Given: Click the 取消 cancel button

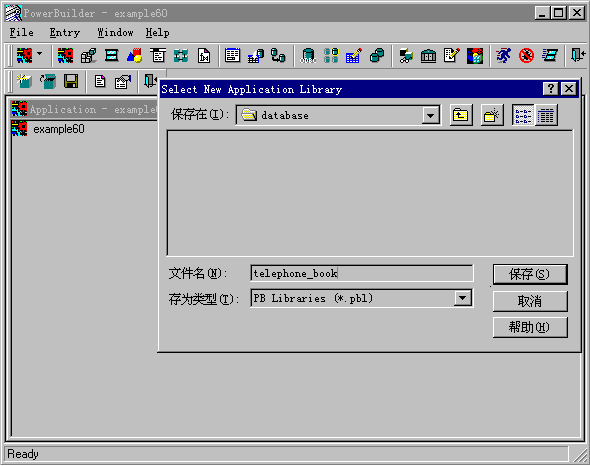Looking at the screenshot, I should tap(529, 301).
